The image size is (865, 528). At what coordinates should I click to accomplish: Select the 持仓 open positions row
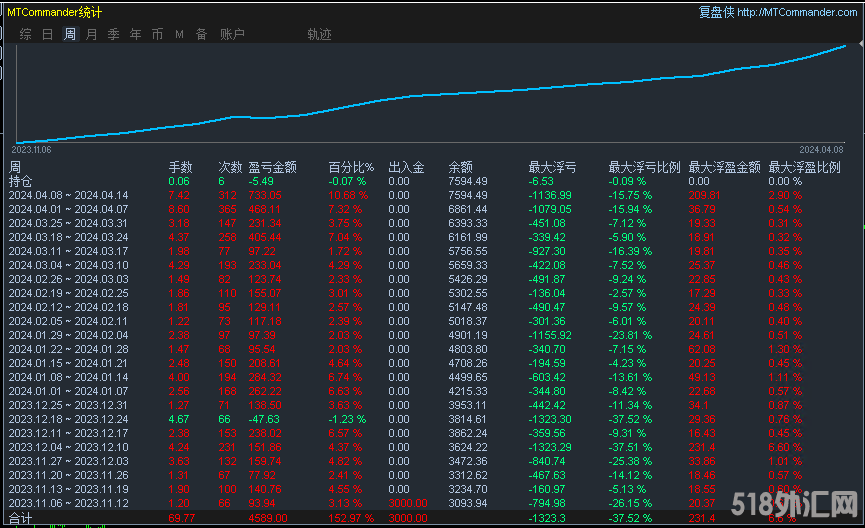click(x=20, y=181)
